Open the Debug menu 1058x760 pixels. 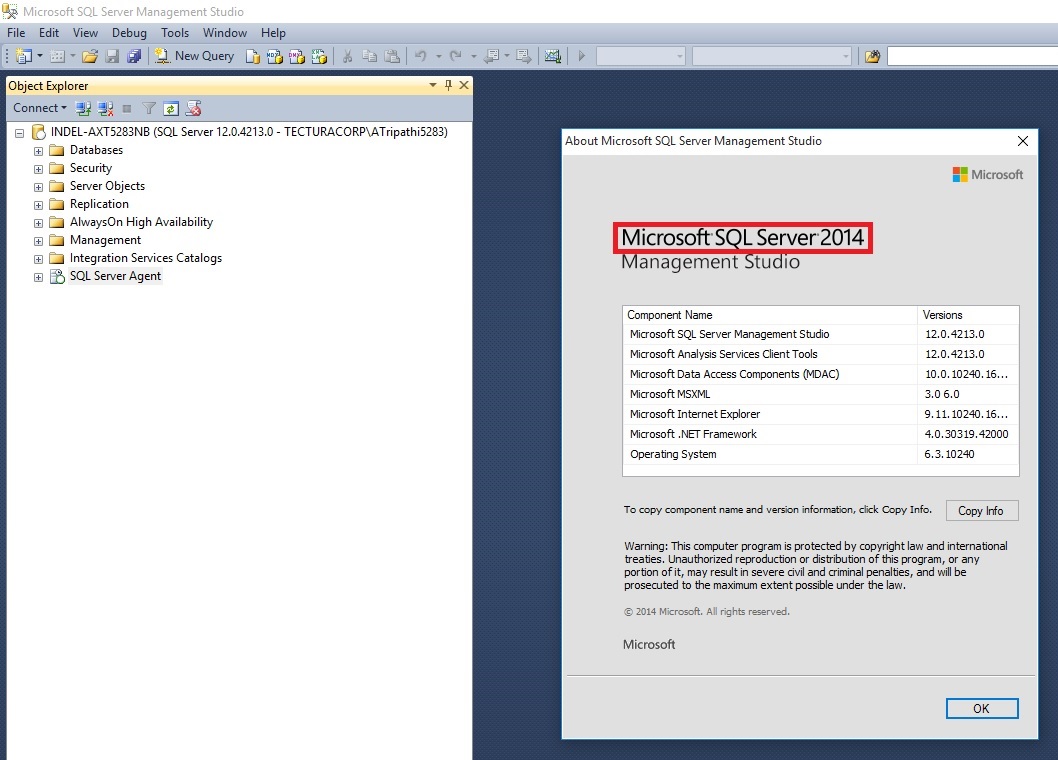(129, 32)
